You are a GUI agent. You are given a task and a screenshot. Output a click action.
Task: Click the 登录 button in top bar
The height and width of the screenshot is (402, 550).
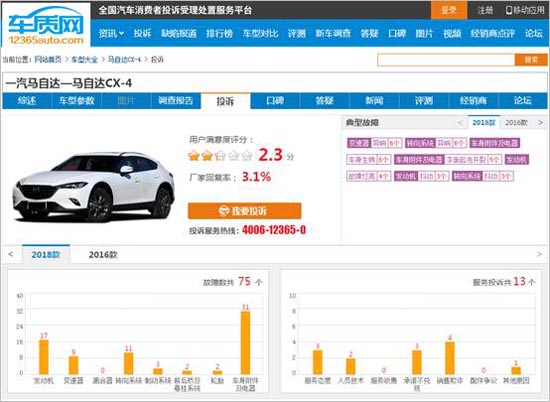click(449, 10)
